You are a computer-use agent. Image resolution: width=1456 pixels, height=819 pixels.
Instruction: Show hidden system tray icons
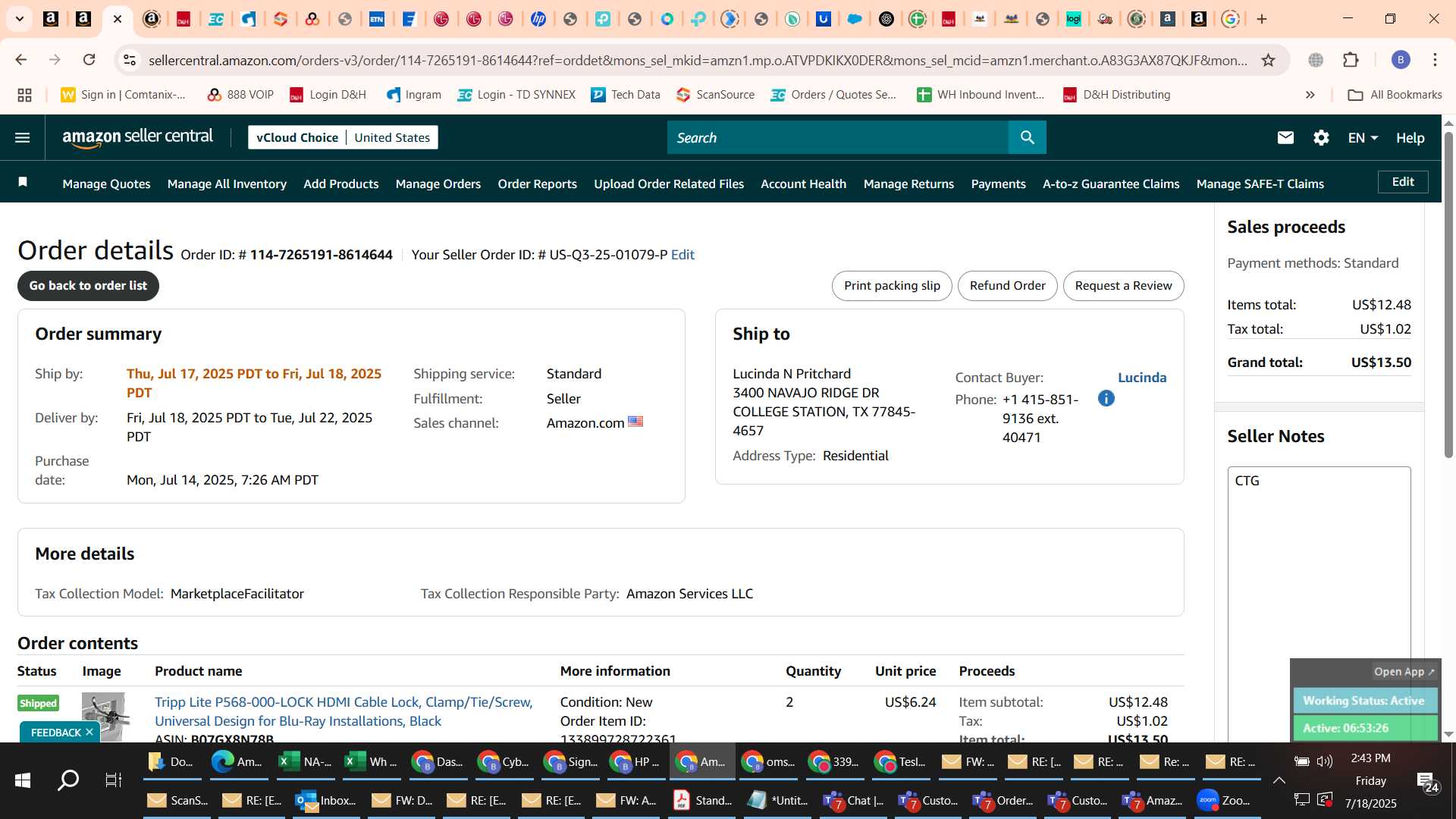(1279, 780)
